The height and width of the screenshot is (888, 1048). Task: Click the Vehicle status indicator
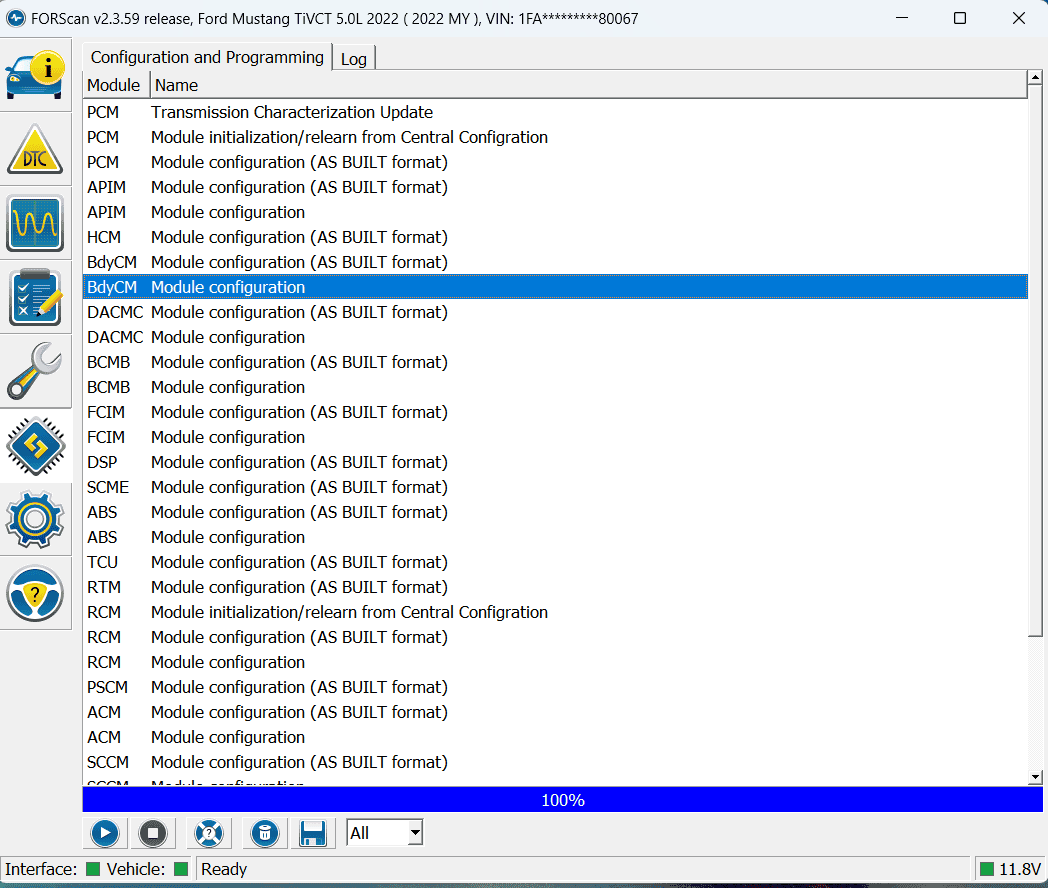point(180,869)
